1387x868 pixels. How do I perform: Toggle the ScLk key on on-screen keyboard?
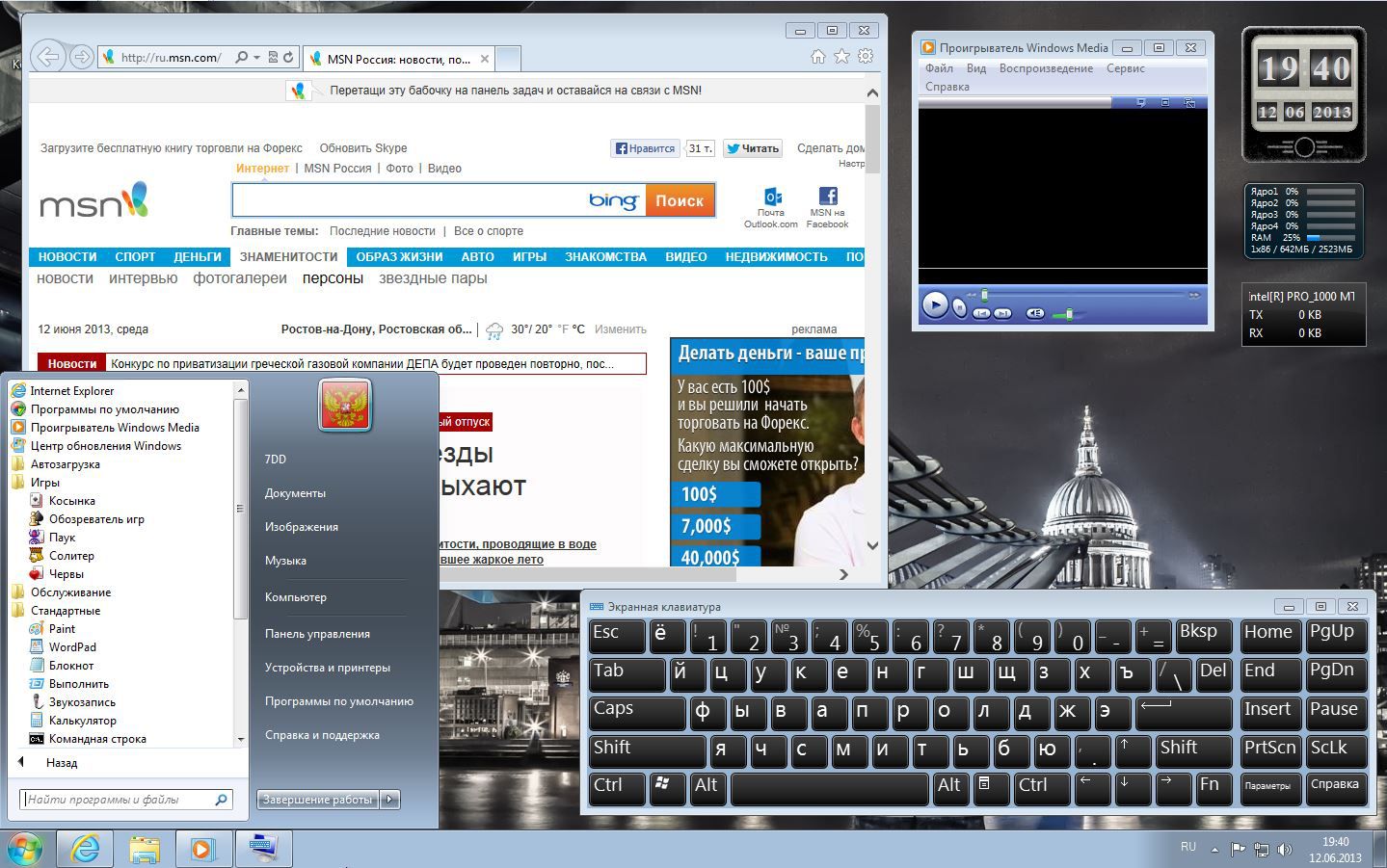point(1336,751)
